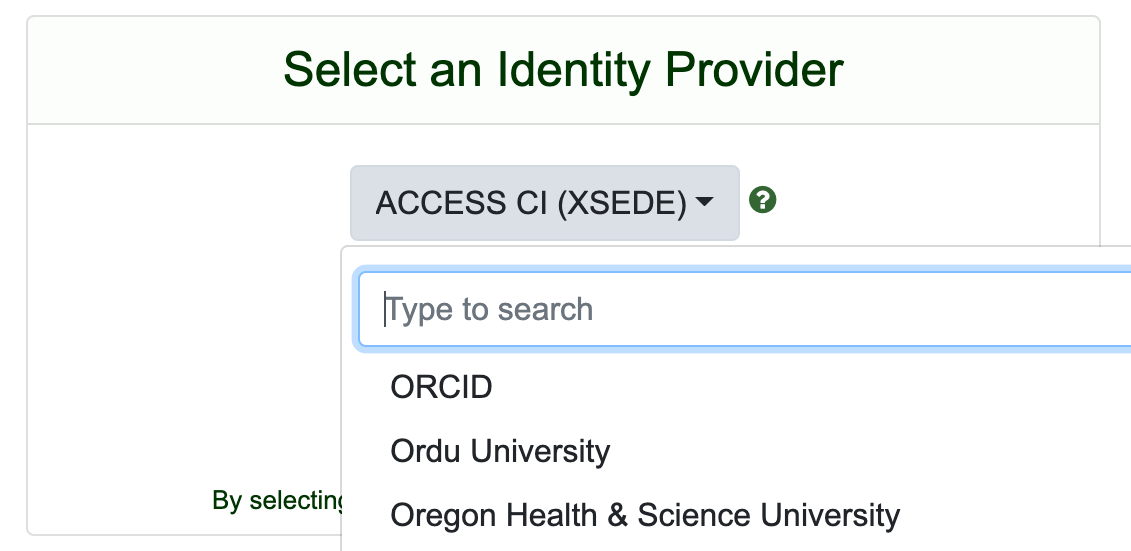Click the green panel title text
The image size is (1131, 551).
click(x=563, y=70)
